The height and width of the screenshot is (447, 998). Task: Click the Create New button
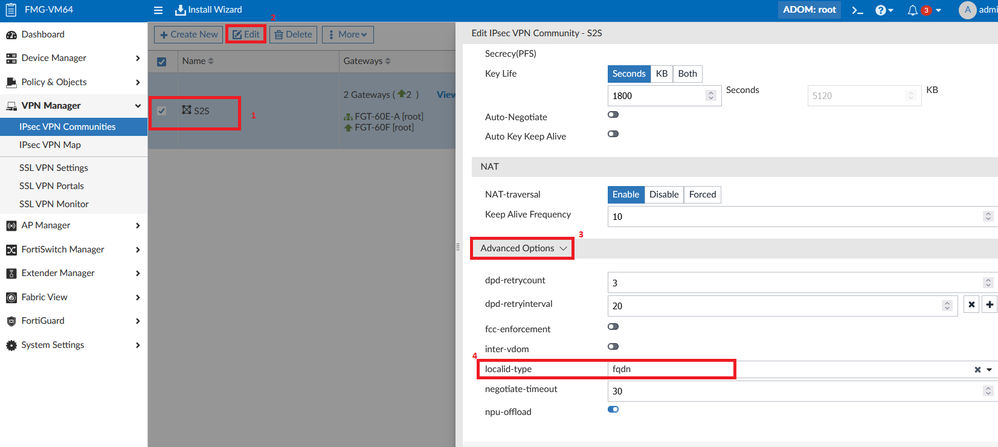[188, 34]
